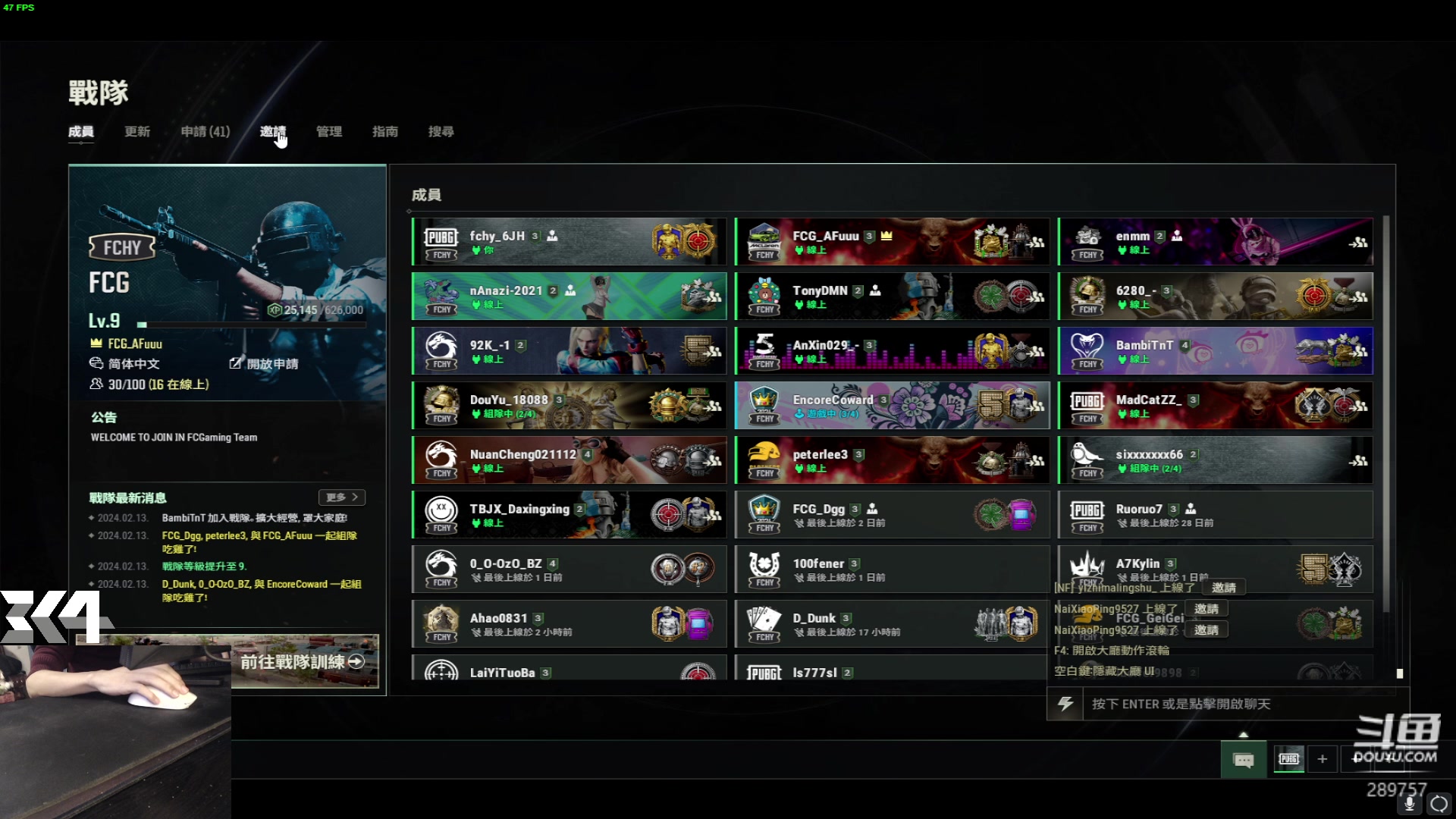The height and width of the screenshot is (819, 1456).
Task: Click the invite icon on sixxxxxxx66's card
Action: click(x=1357, y=461)
